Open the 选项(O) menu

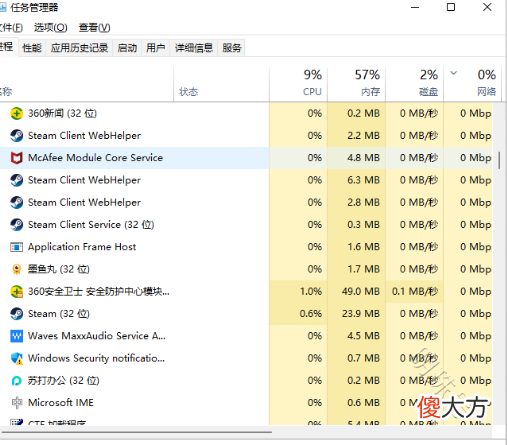(x=50, y=27)
